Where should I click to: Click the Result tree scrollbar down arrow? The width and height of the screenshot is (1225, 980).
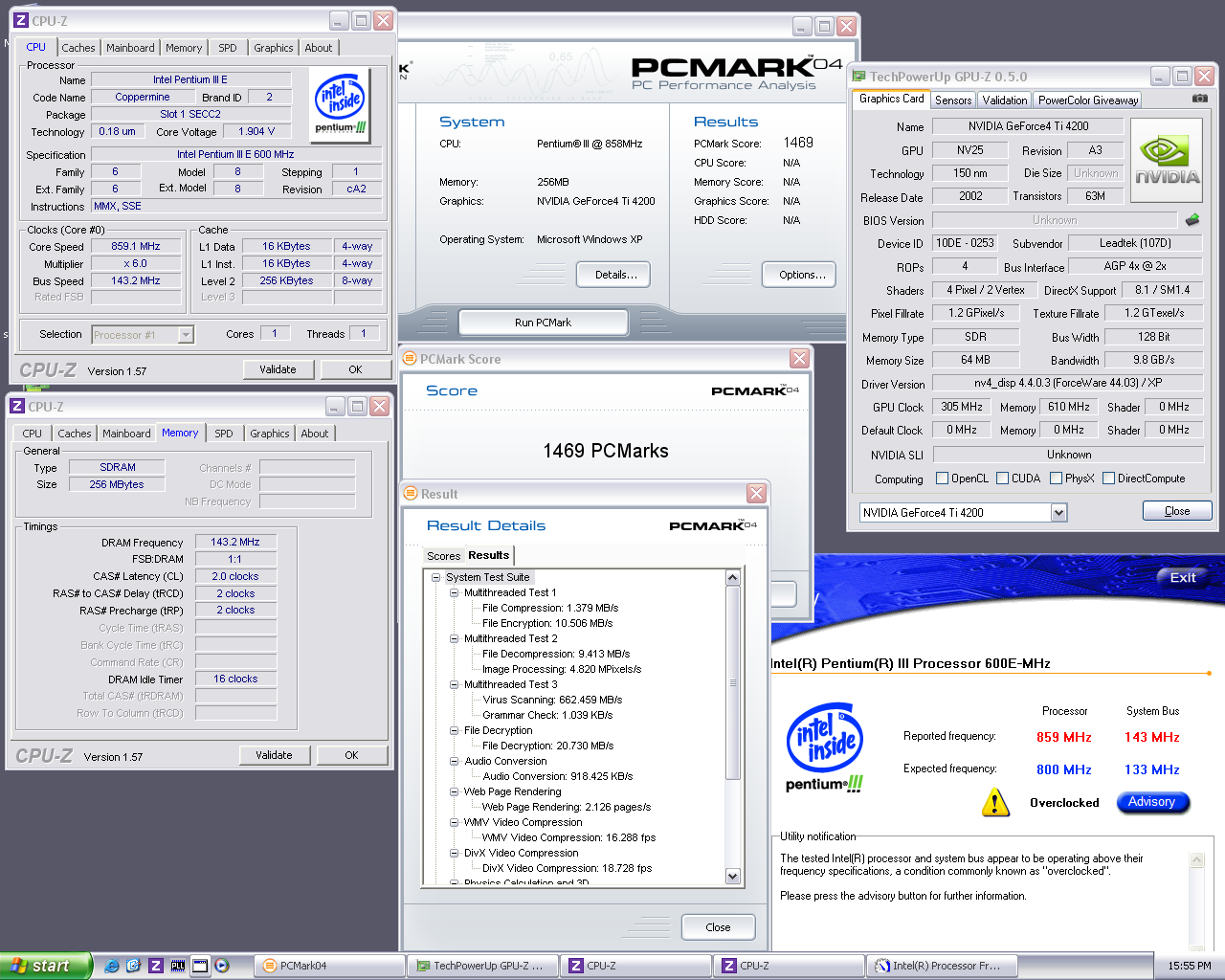(x=733, y=877)
